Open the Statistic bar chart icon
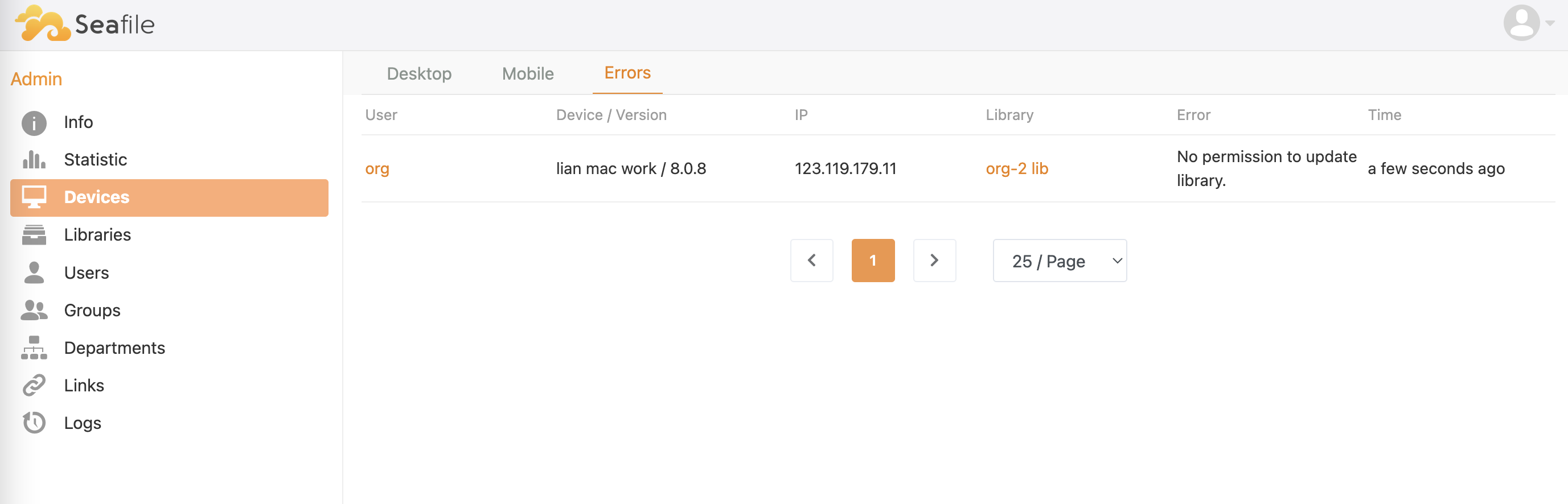 (x=34, y=160)
